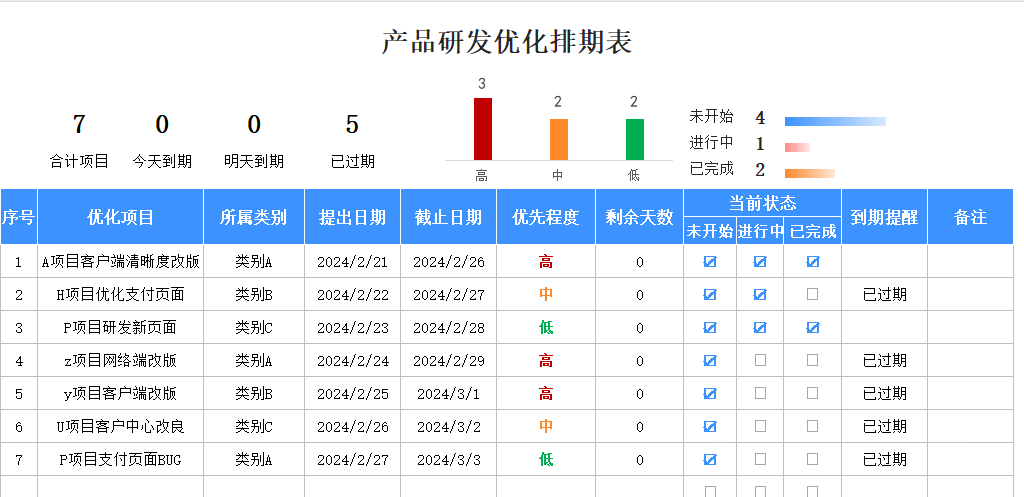The height and width of the screenshot is (497, 1024).
Task: Select 类别C cell for U项目客户中心改良
Action: coord(254,426)
